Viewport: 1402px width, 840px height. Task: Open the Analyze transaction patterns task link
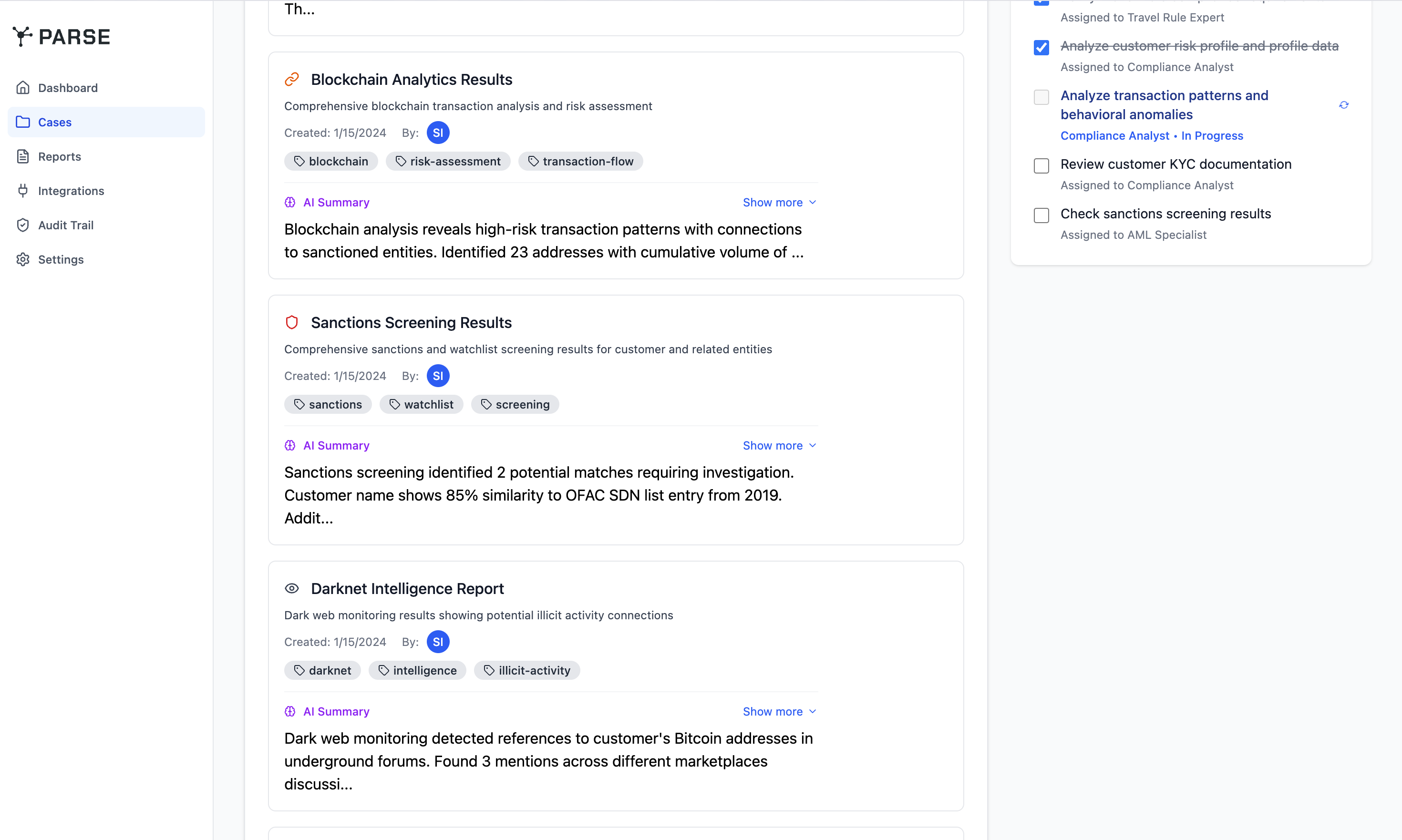pos(1164,105)
